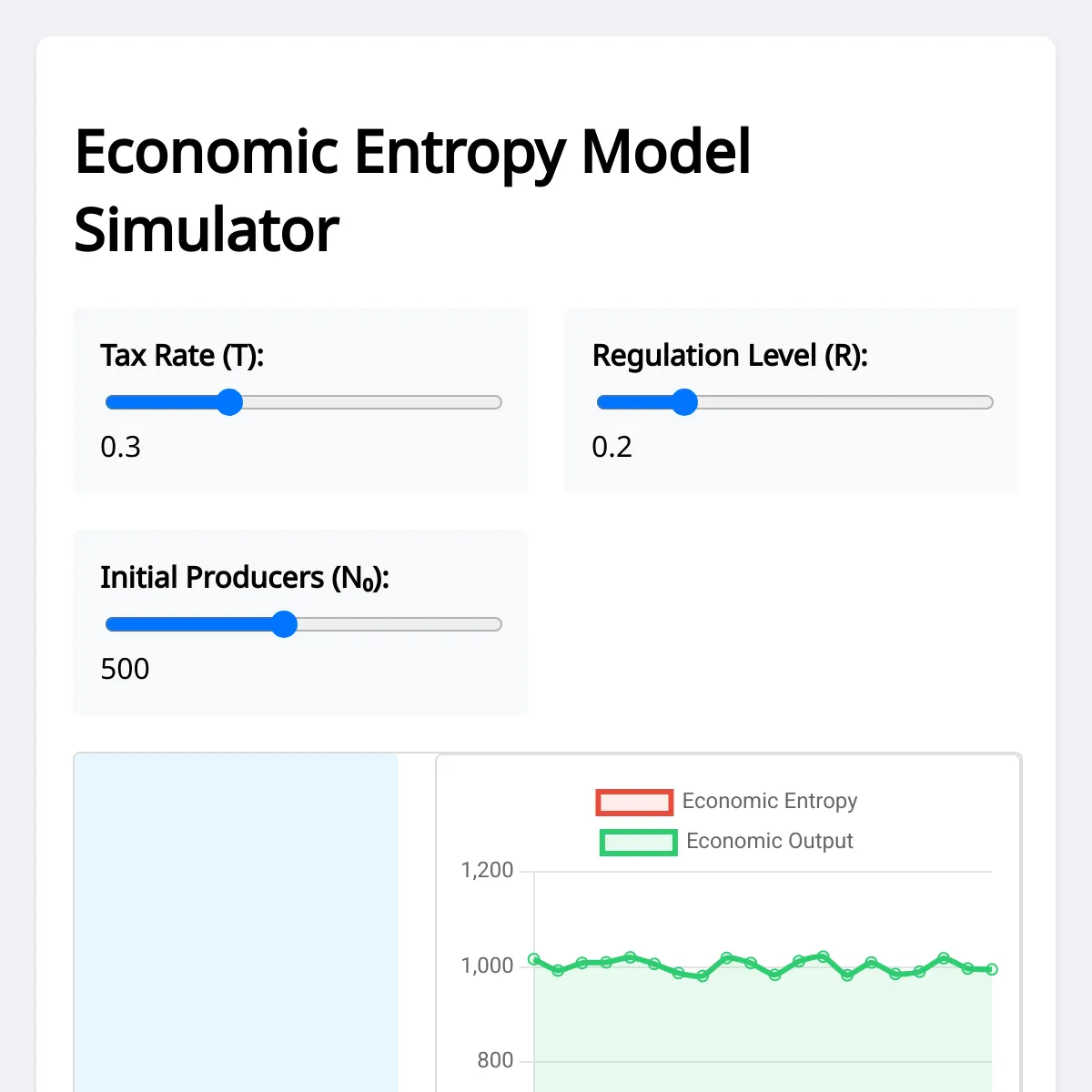Click the Tax Rate value showing 0.3
This screenshot has height=1092, width=1092.
[122, 447]
